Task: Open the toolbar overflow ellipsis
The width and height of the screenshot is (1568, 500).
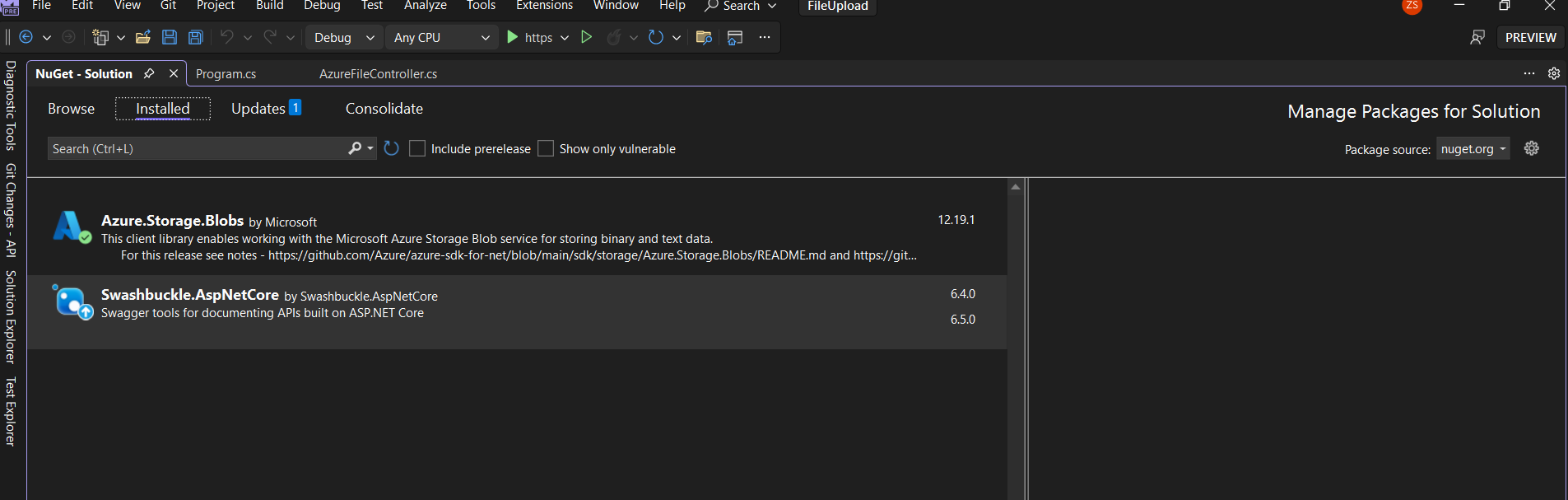Action: click(x=765, y=37)
